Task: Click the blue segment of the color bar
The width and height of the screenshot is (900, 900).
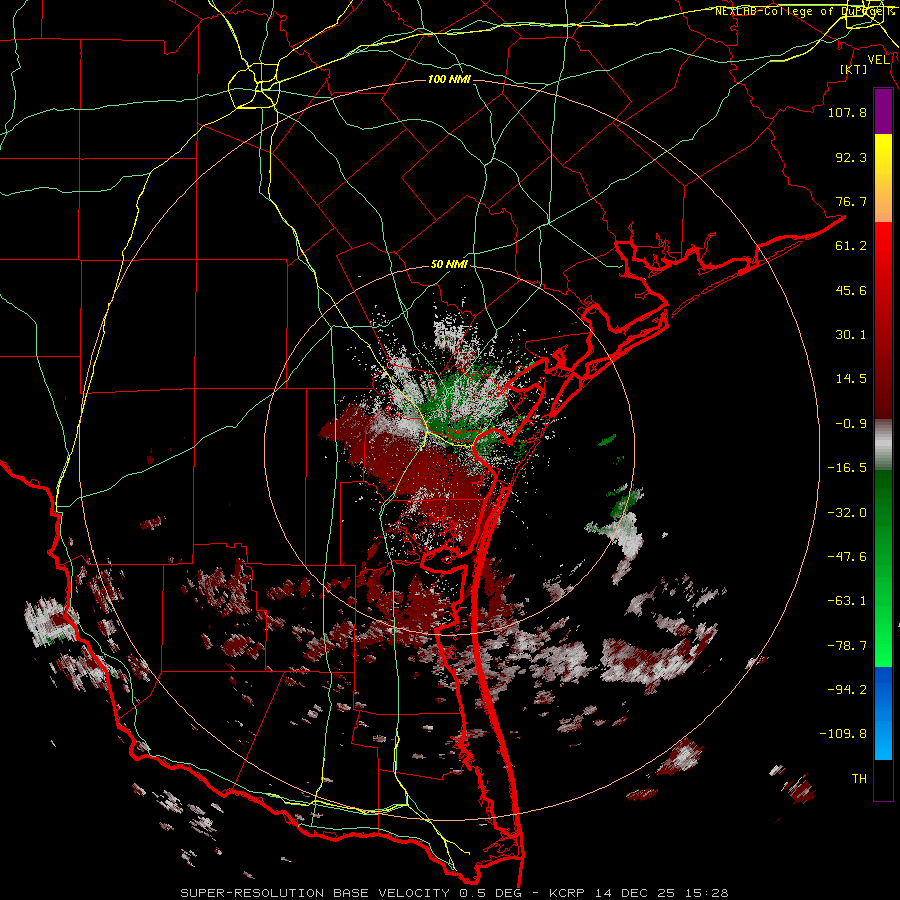Action: coord(883,713)
